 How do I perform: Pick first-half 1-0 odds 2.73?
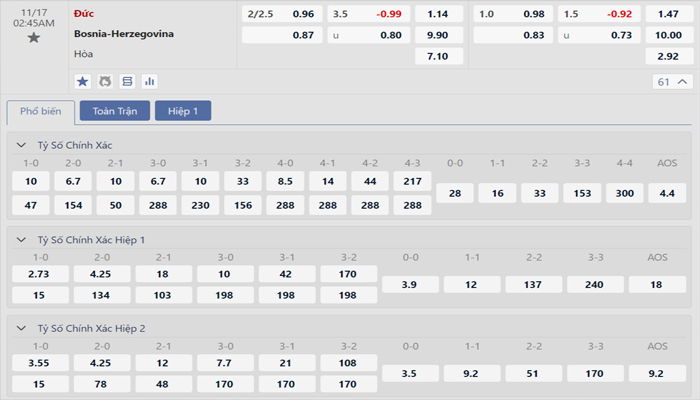coord(40,273)
